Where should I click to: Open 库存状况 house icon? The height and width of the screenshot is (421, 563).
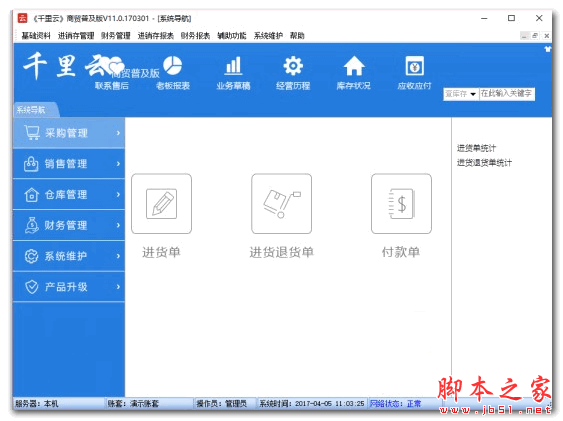click(x=354, y=66)
